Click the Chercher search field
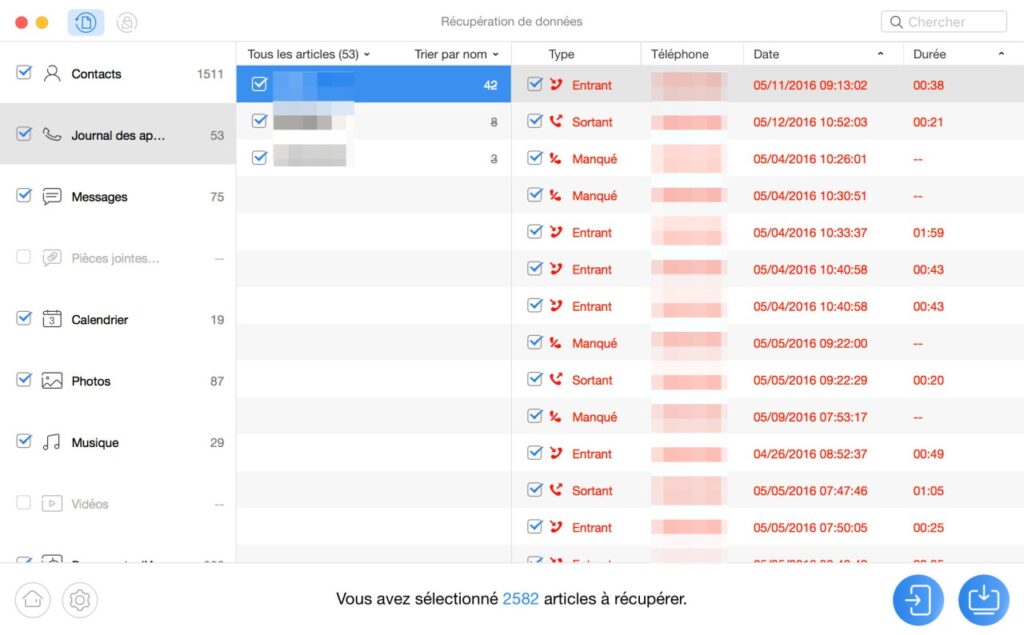Screen dimensions: 1024x635 tap(944, 22)
